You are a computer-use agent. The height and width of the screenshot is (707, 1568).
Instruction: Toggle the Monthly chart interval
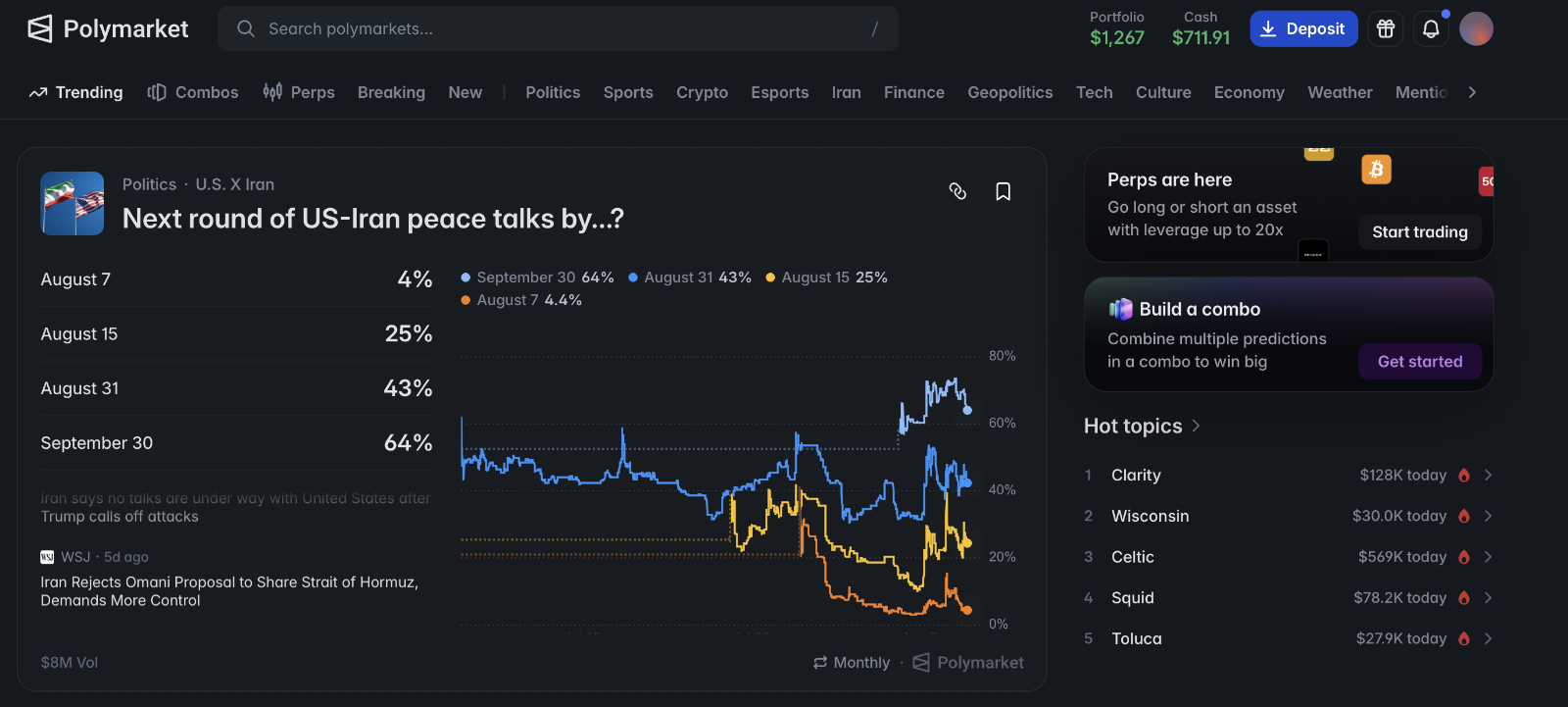(852, 663)
